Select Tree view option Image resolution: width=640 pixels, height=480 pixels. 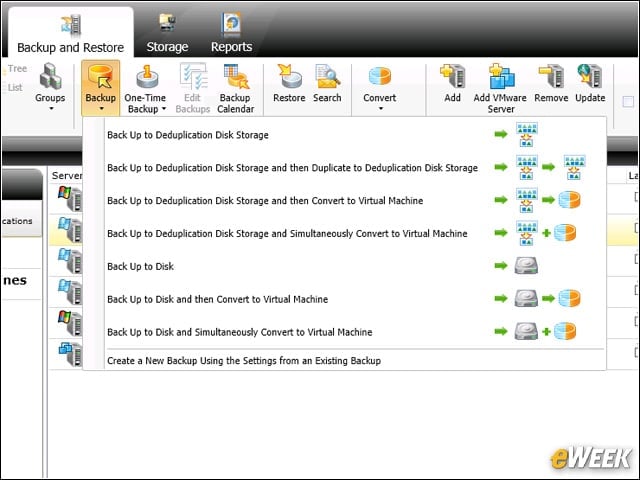click(x=17, y=69)
